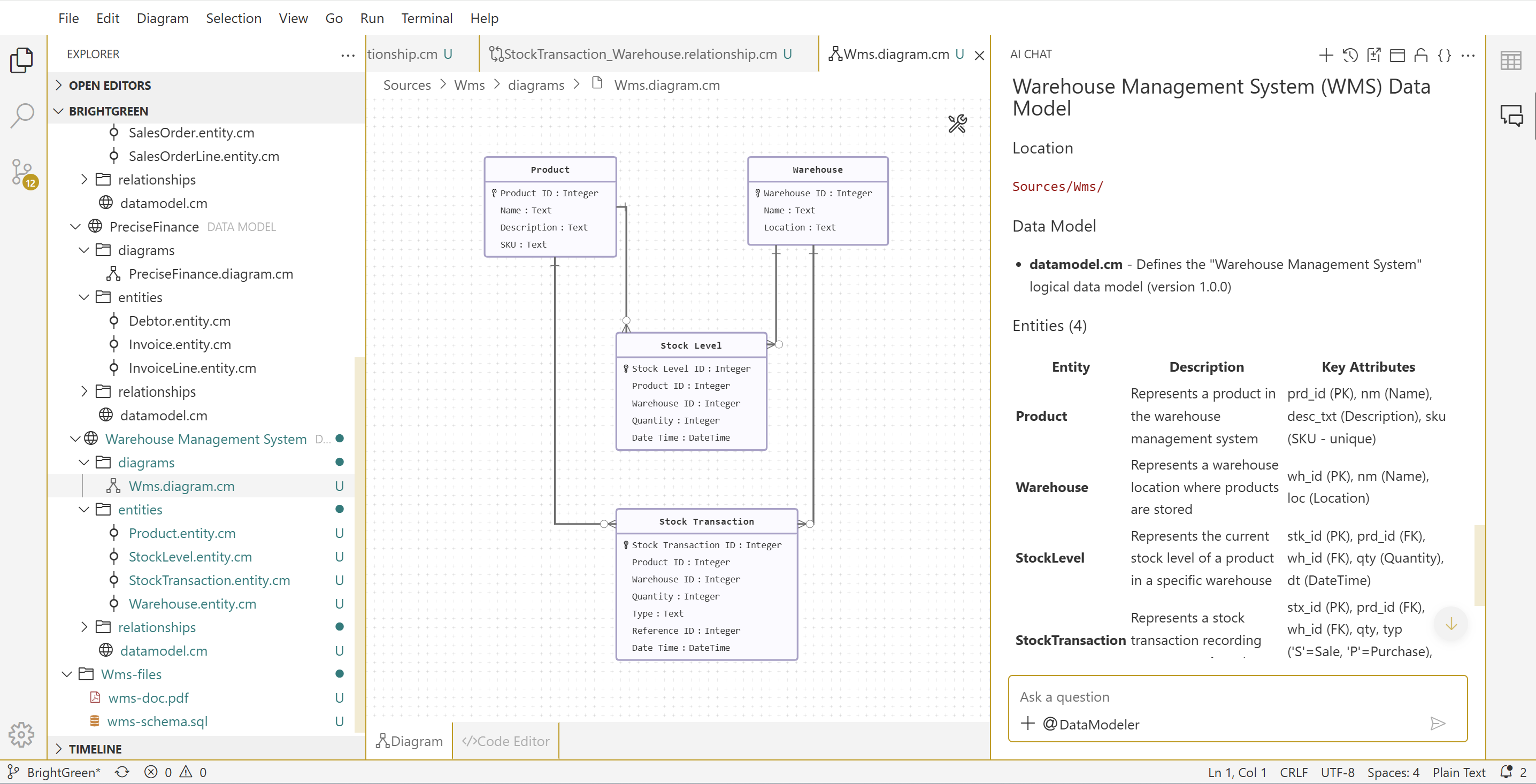1536x784 pixels.
Task: Switch to StockTransaction_Warehouse.relationship.cm tab
Action: 640,53
